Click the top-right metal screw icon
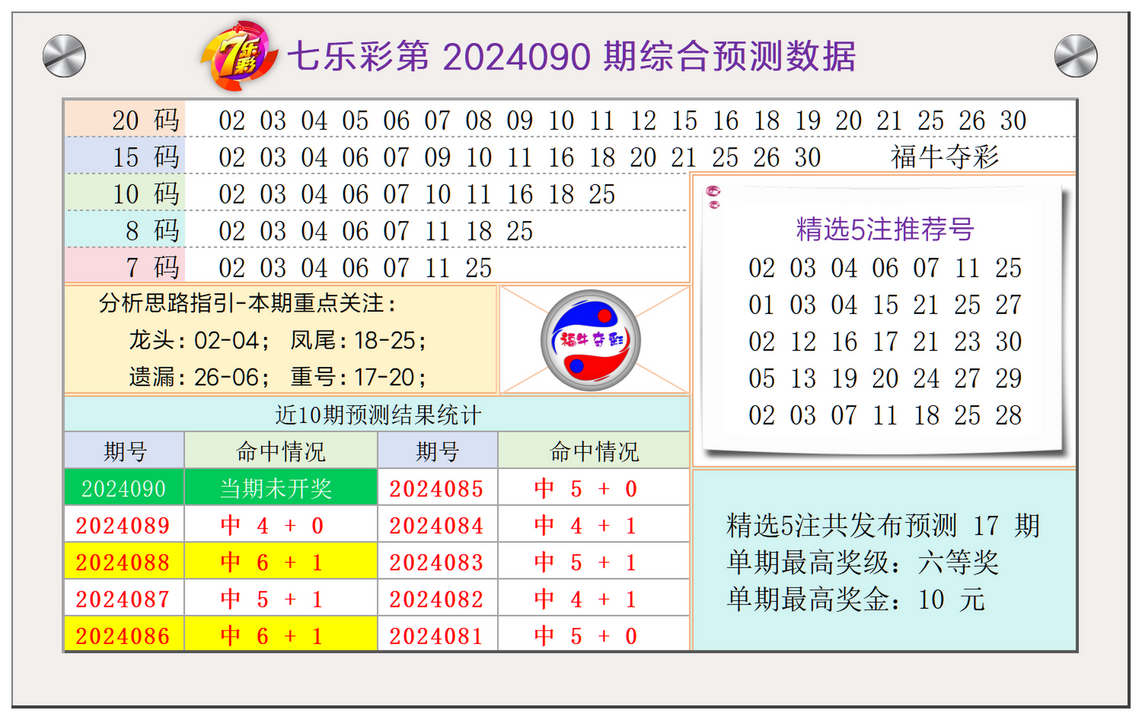This screenshot has height=720, width=1142. click(x=1076, y=55)
